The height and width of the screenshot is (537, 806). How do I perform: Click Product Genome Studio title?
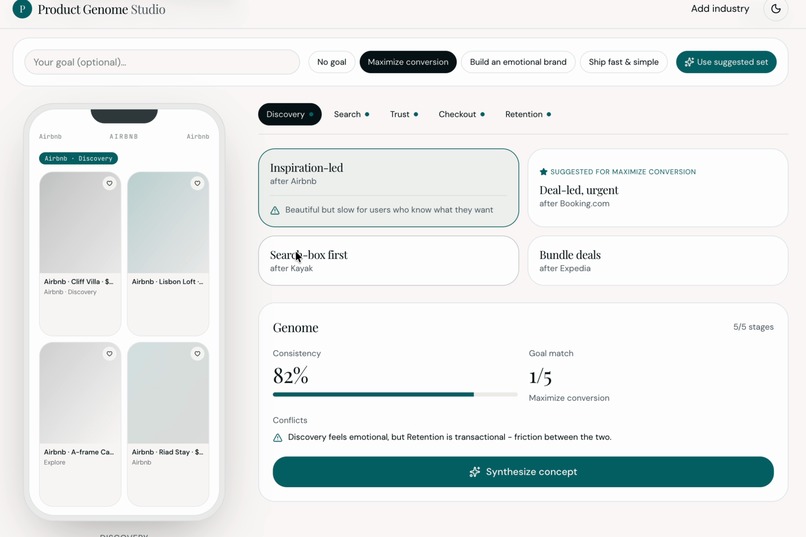tap(101, 9)
